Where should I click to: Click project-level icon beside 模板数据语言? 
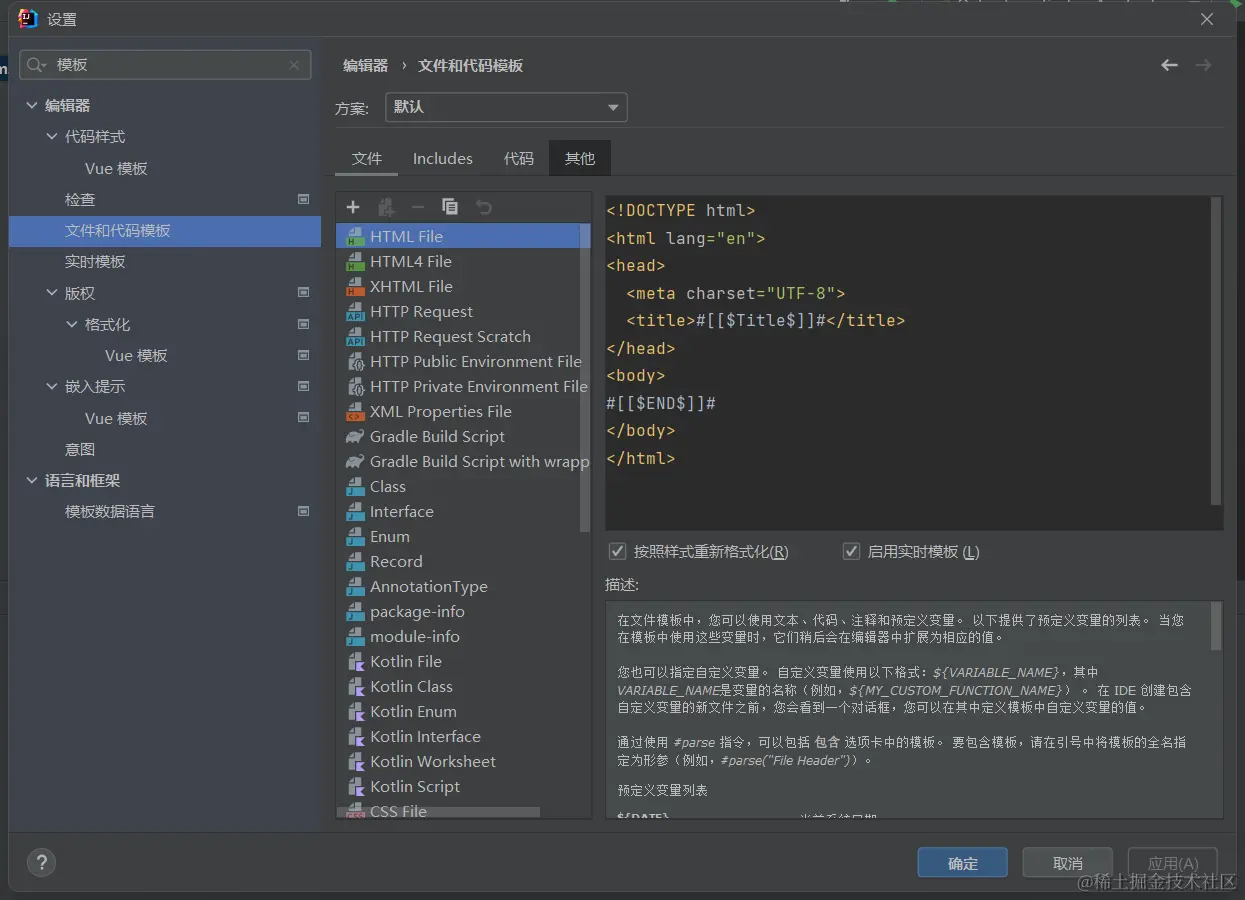[304, 511]
